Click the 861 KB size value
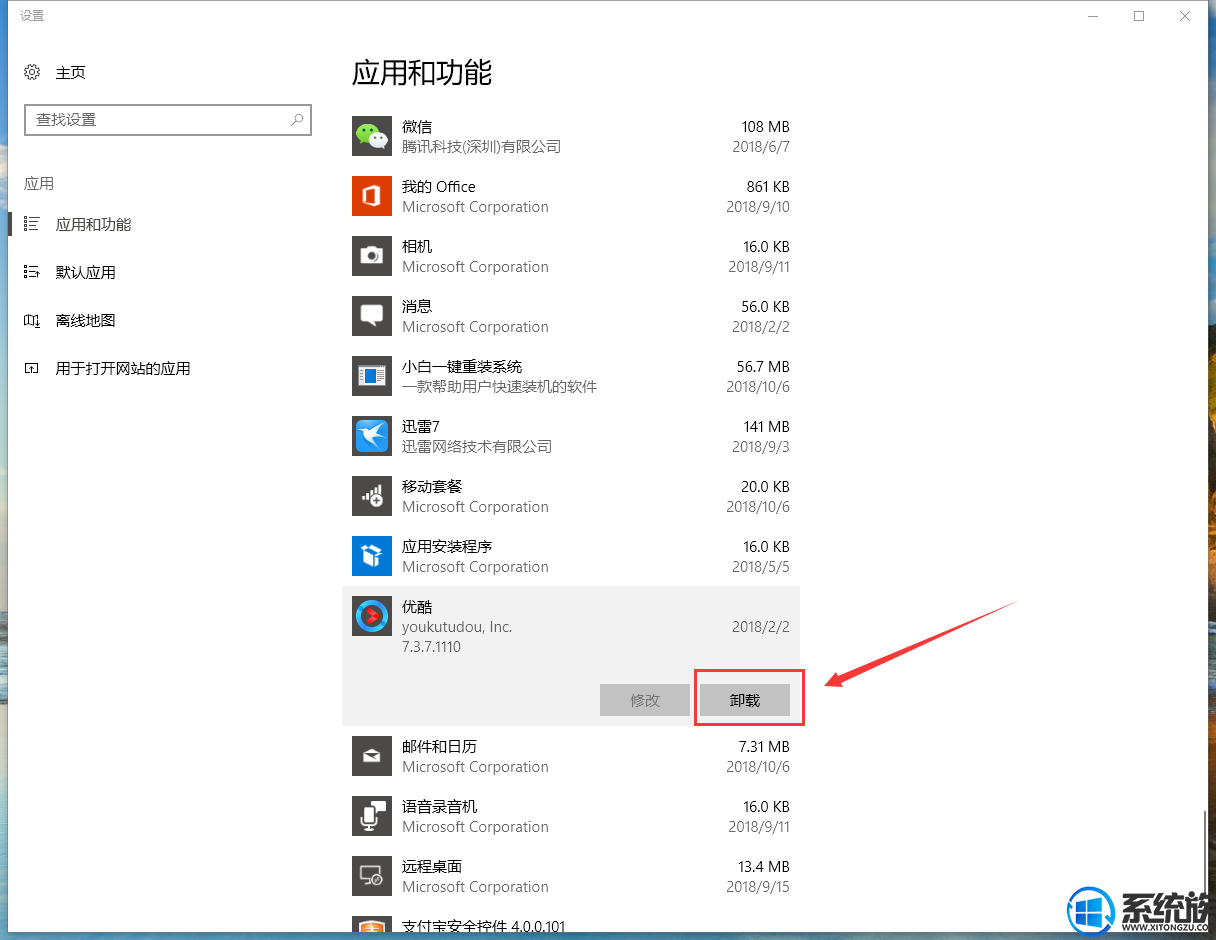Viewport: 1216px width, 940px height. click(768, 186)
